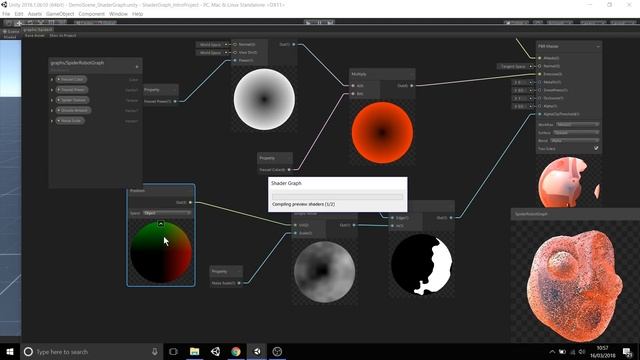The image size is (640, 360).
Task: Open the GameObject menu
Action: tap(60, 14)
